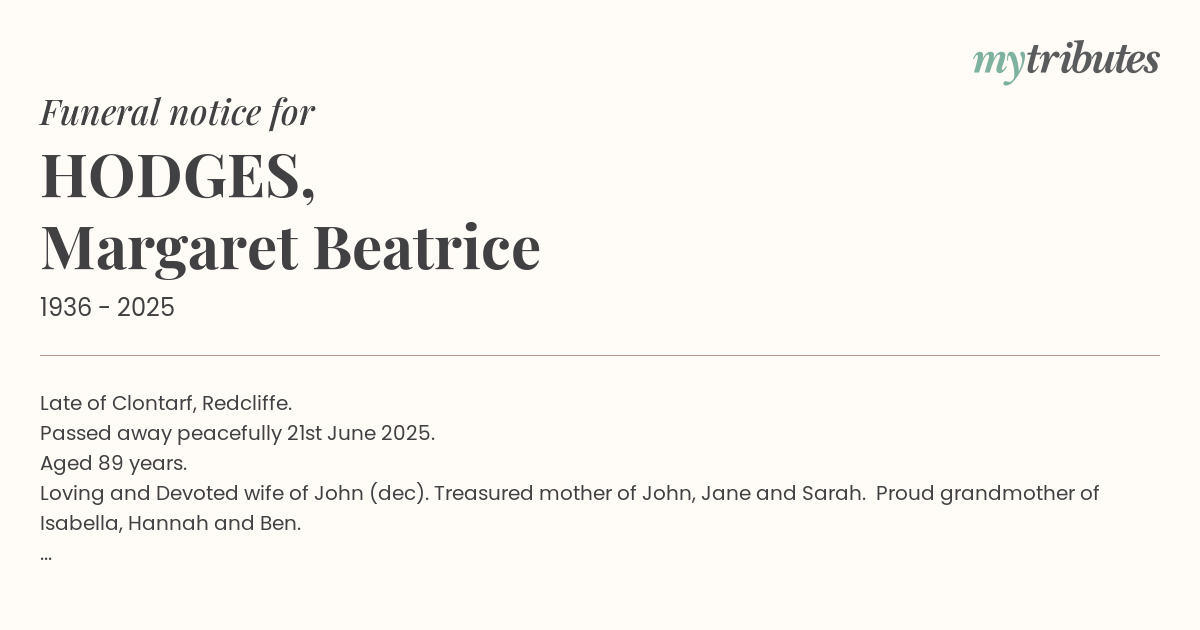Click the name Isabella in the notice

click(79, 523)
